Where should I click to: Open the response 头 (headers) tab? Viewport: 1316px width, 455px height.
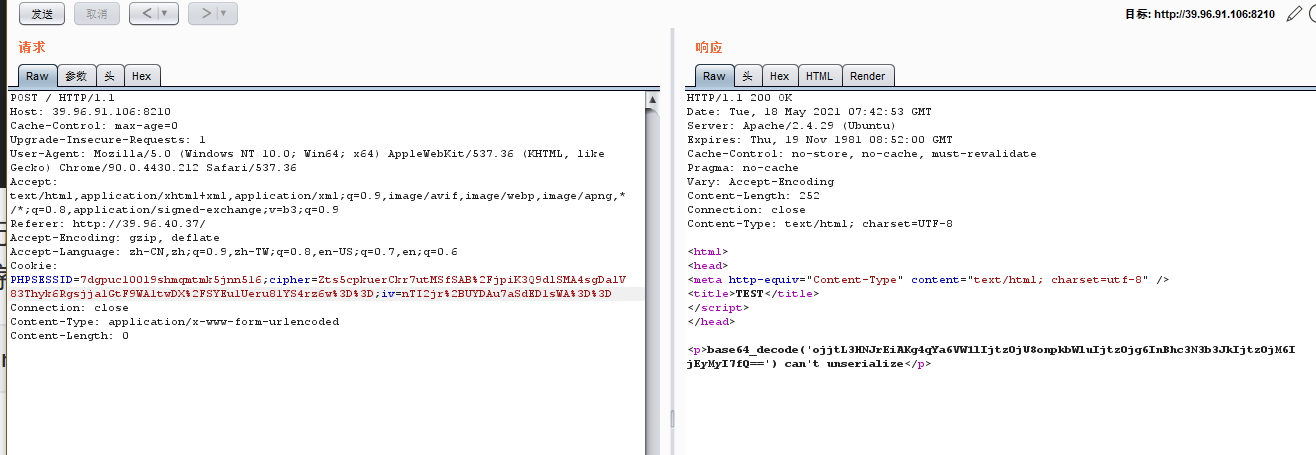(748, 76)
